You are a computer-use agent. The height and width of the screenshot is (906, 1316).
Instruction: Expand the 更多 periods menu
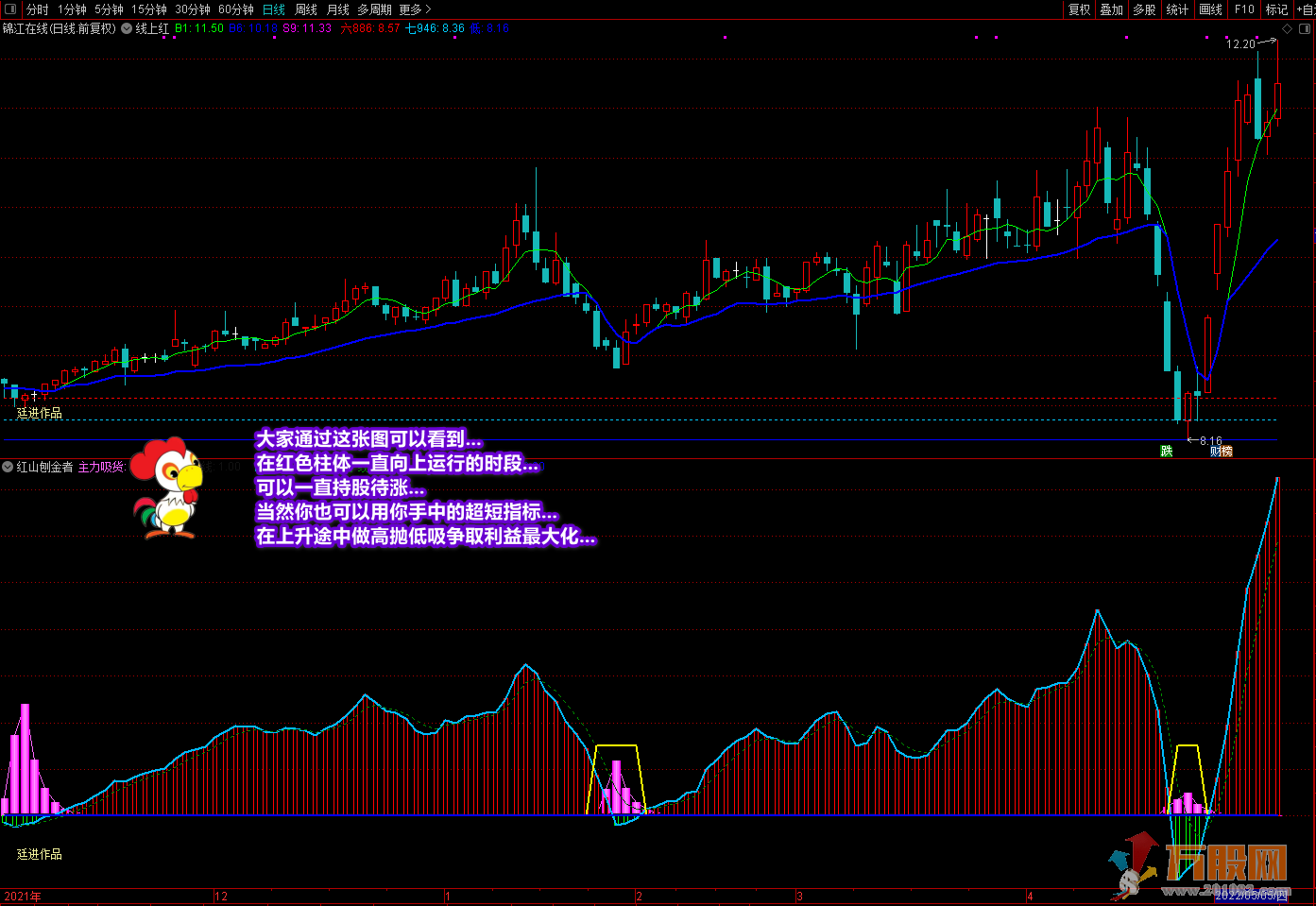[414, 9]
